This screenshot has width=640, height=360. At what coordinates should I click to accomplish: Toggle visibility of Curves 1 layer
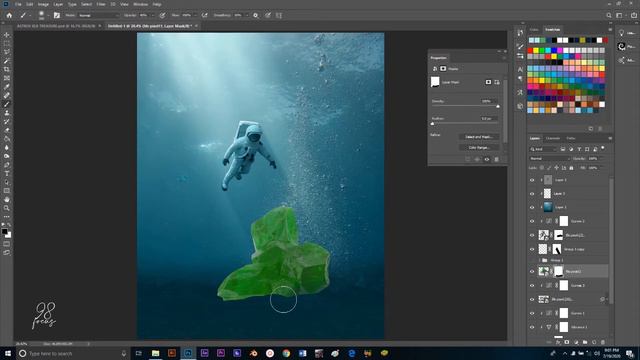pos(532,313)
